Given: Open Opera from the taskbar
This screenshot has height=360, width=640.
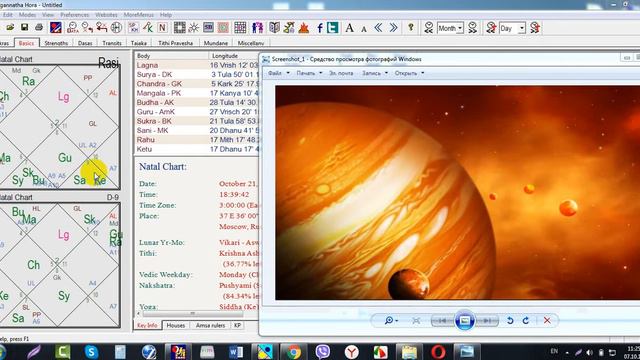Looking at the screenshot, I should (438, 352).
